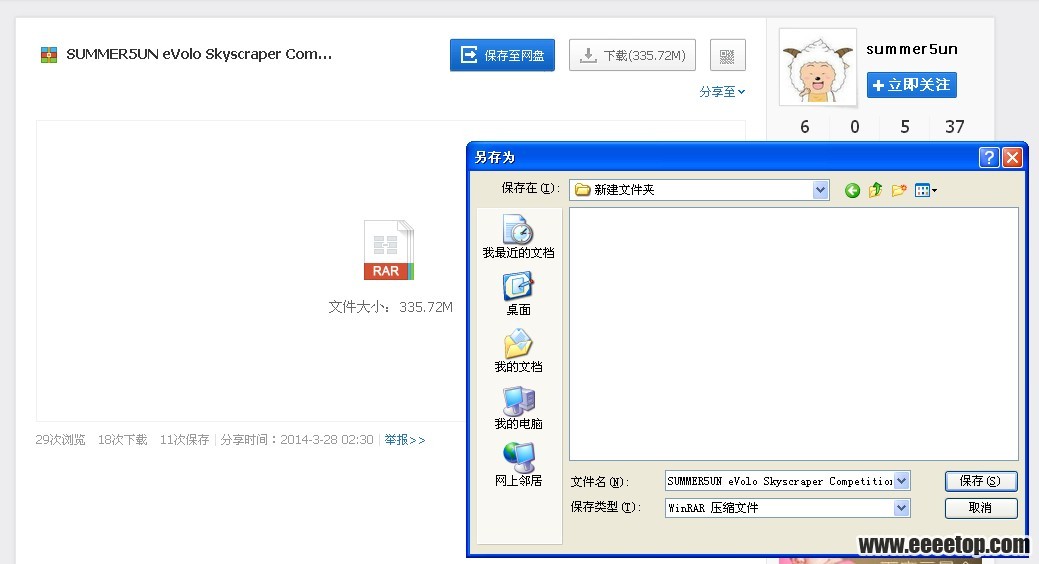Screen dimensions: 1039x564
Task: Select 我最近的文档 in places bar
Action: (x=518, y=237)
